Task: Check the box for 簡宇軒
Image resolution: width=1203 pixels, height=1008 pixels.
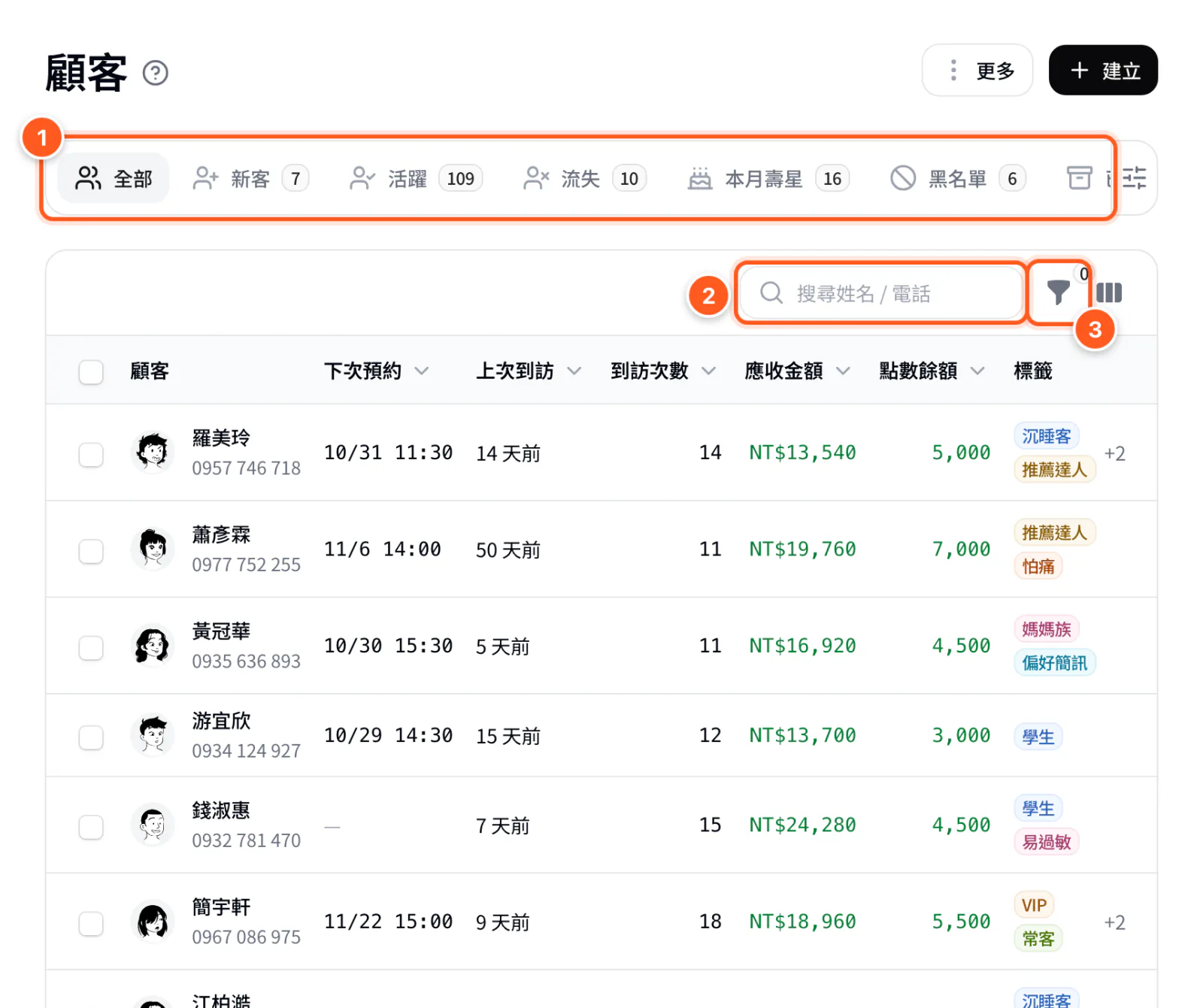Action: pos(91,923)
